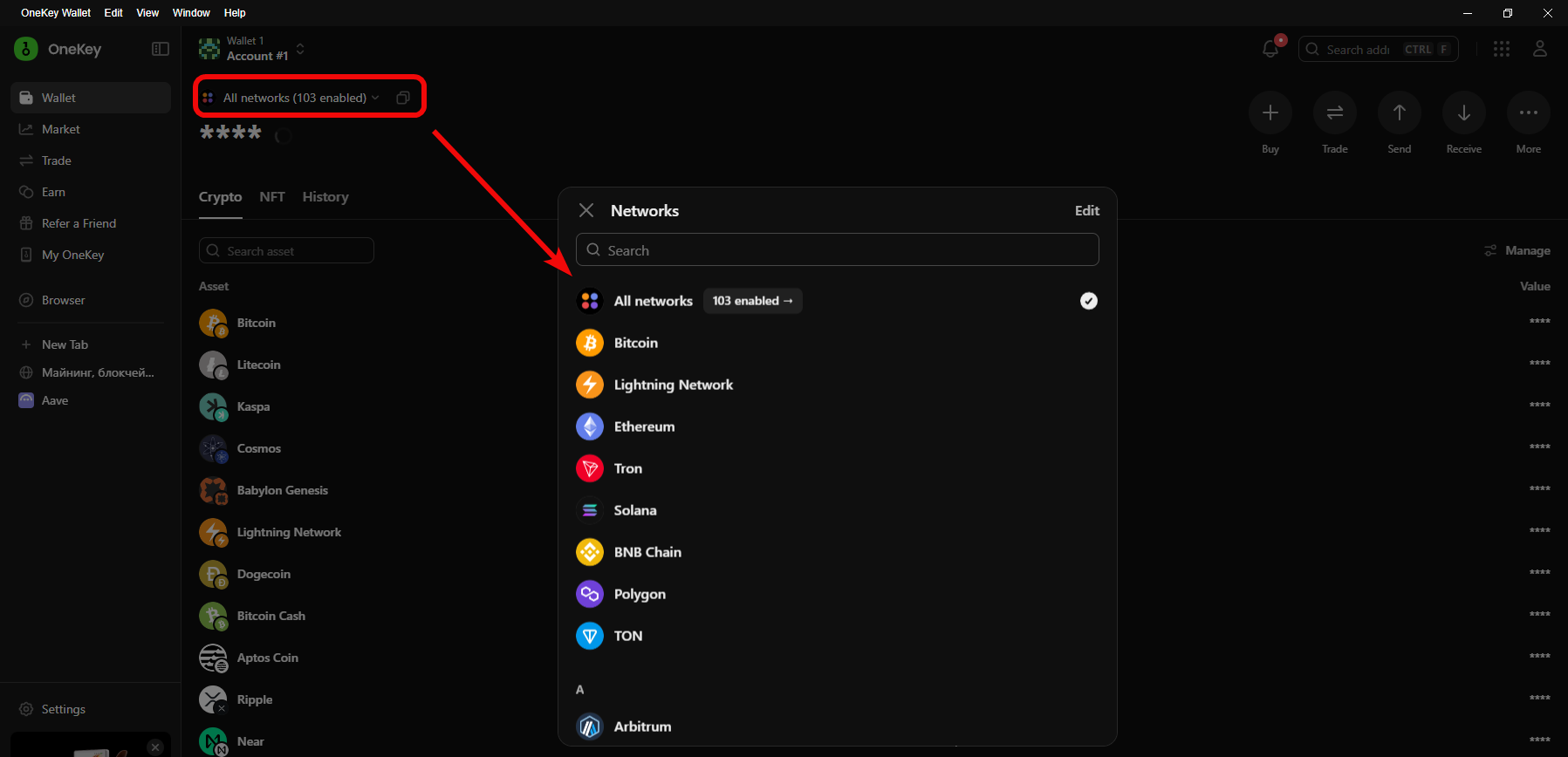Click the Manage assets button
The width and height of the screenshot is (1568, 757).
[x=1517, y=250]
